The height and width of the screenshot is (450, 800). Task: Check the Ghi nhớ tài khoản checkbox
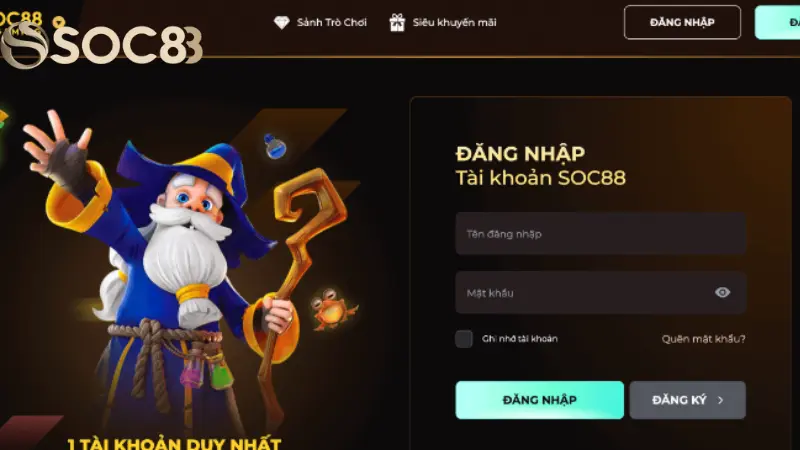(464, 339)
